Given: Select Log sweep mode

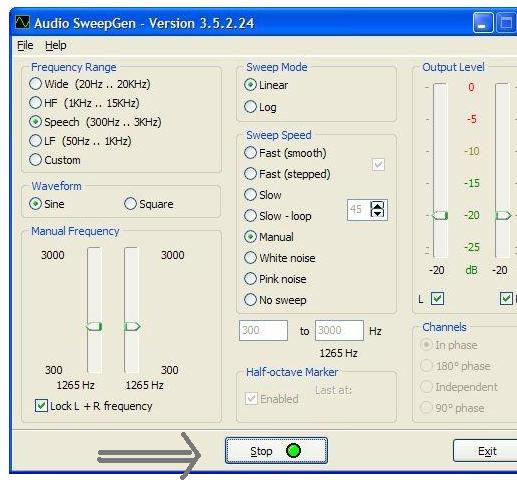Looking at the screenshot, I should [260, 107].
